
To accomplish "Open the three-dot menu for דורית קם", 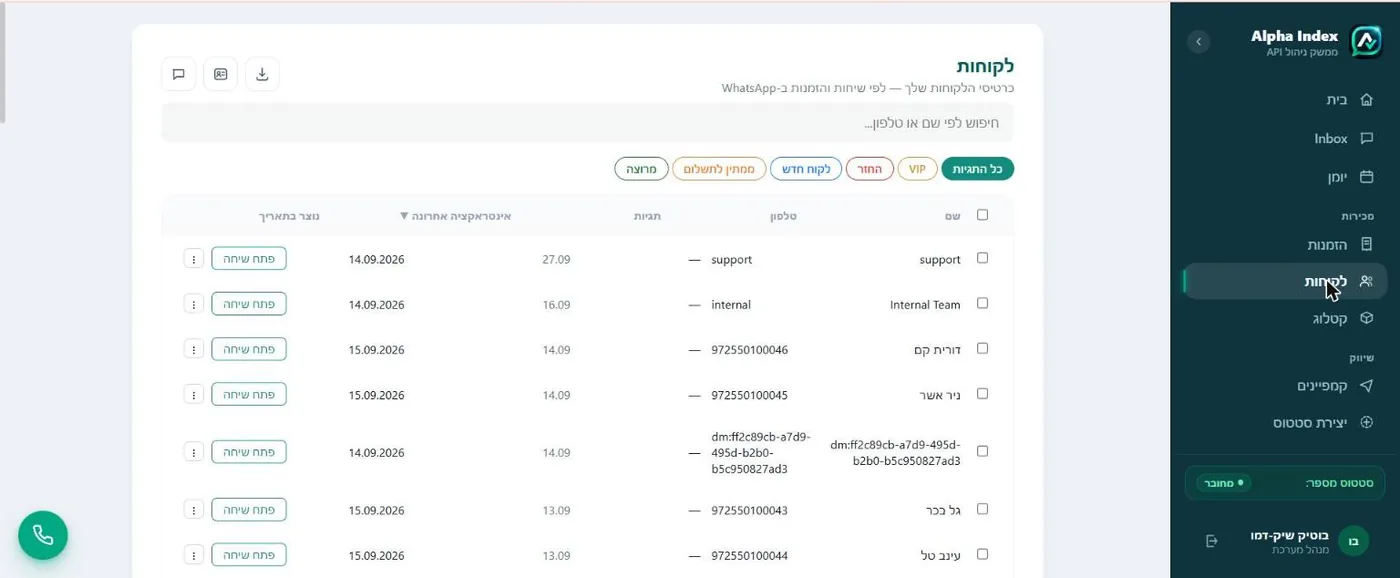I will 194,349.
